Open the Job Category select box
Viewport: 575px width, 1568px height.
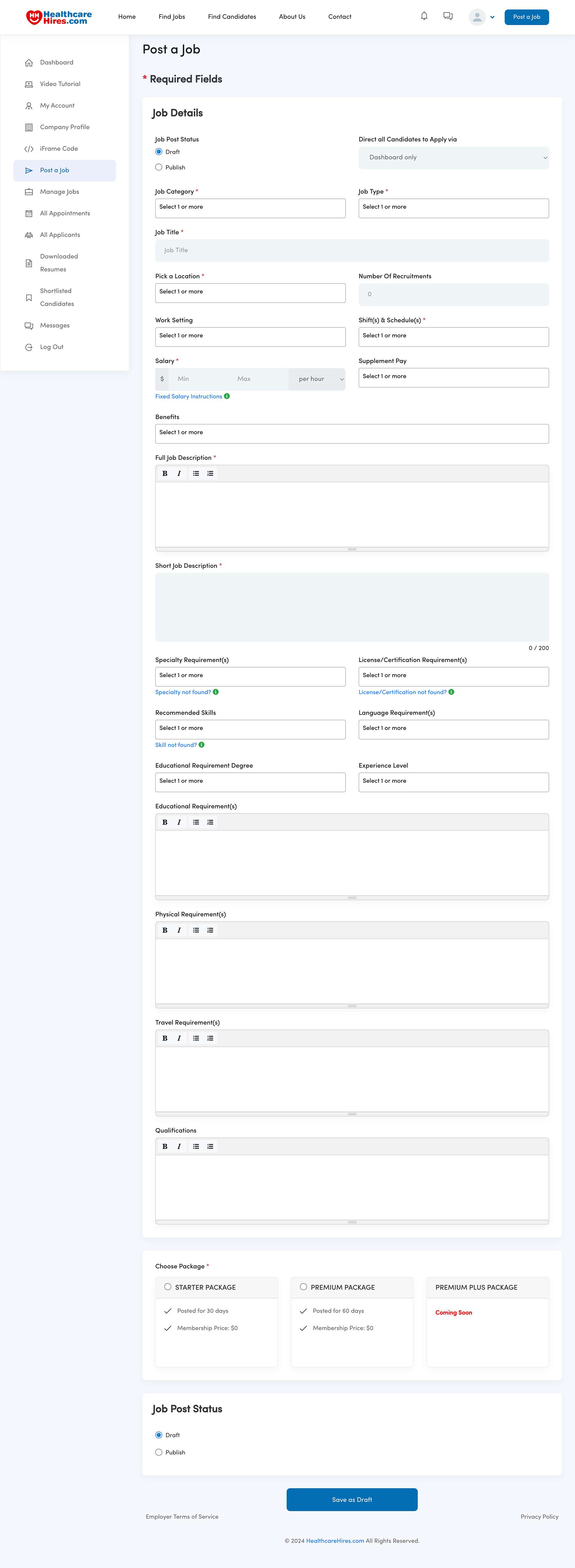[250, 208]
